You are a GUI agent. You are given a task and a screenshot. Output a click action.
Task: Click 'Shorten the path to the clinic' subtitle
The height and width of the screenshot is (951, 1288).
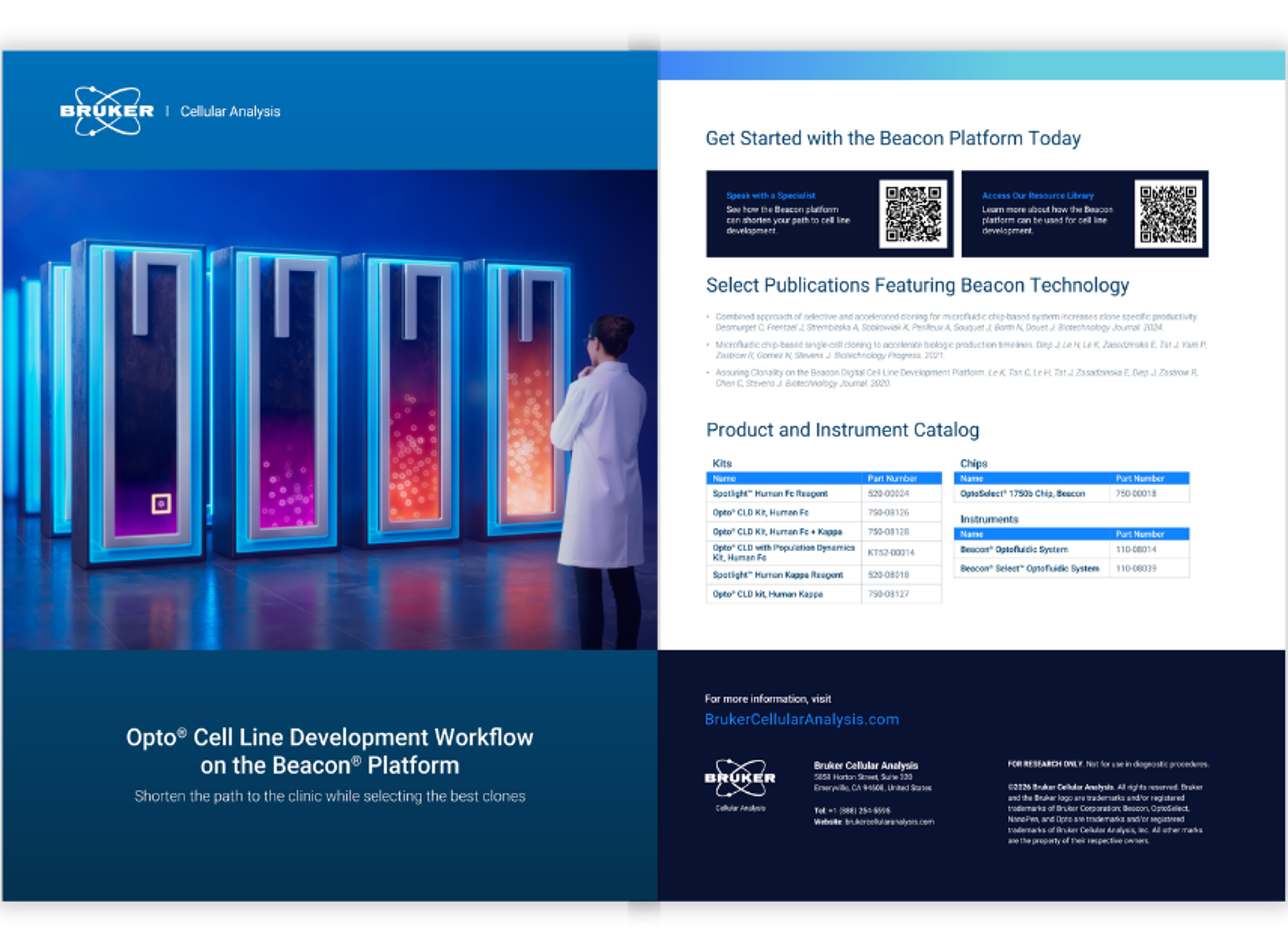coord(330,796)
